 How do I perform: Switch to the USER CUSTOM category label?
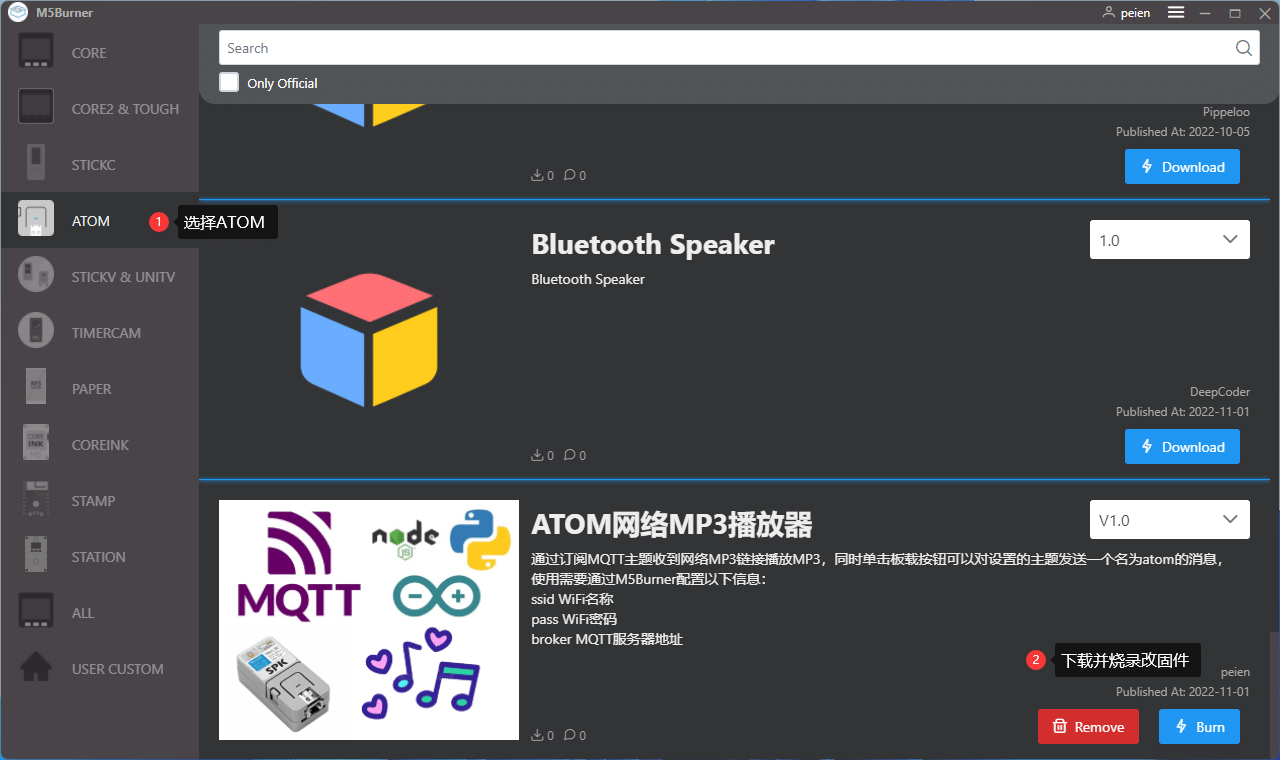coord(118,669)
